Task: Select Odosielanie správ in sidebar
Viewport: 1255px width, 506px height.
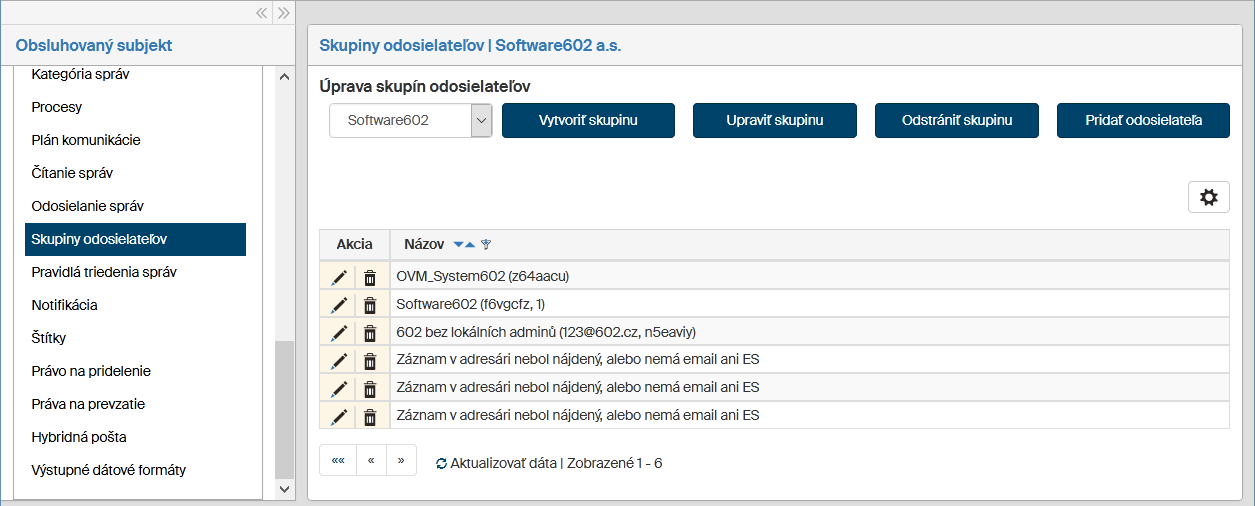Action: coord(88,206)
